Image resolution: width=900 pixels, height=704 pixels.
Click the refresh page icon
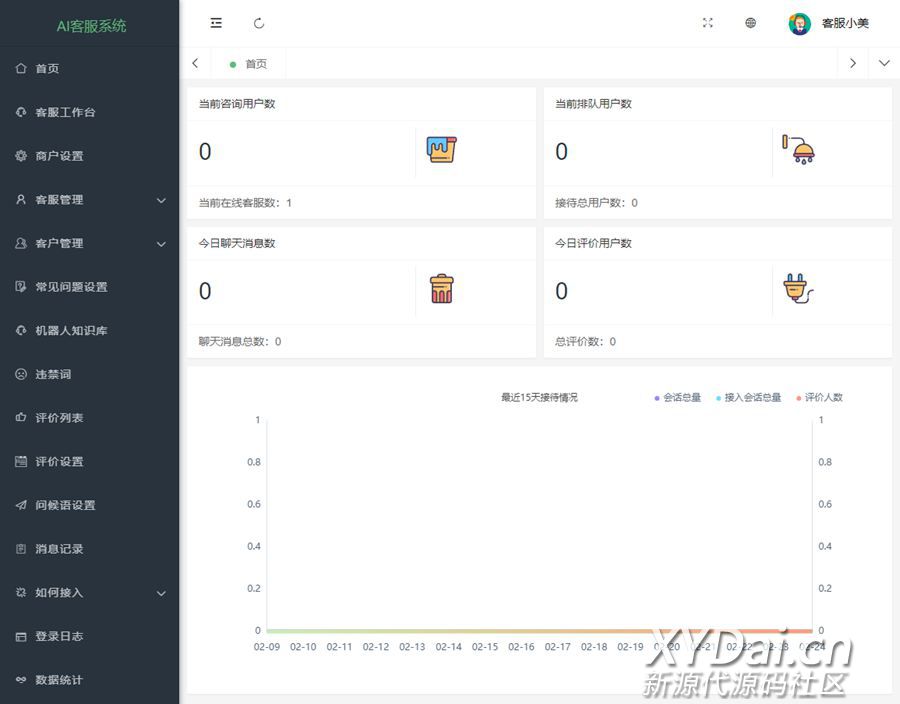pyautogui.click(x=259, y=23)
